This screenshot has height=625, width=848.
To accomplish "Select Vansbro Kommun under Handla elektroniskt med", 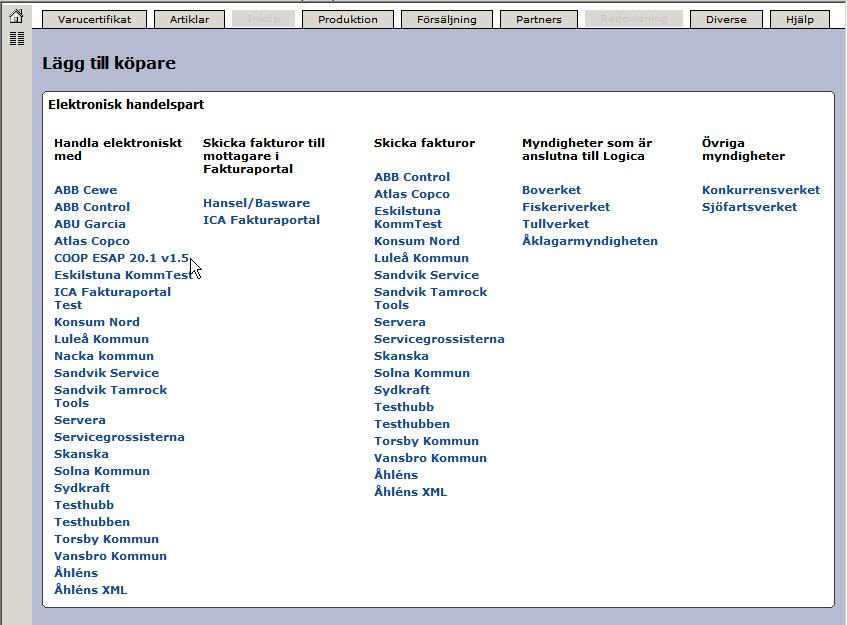I will 110,556.
